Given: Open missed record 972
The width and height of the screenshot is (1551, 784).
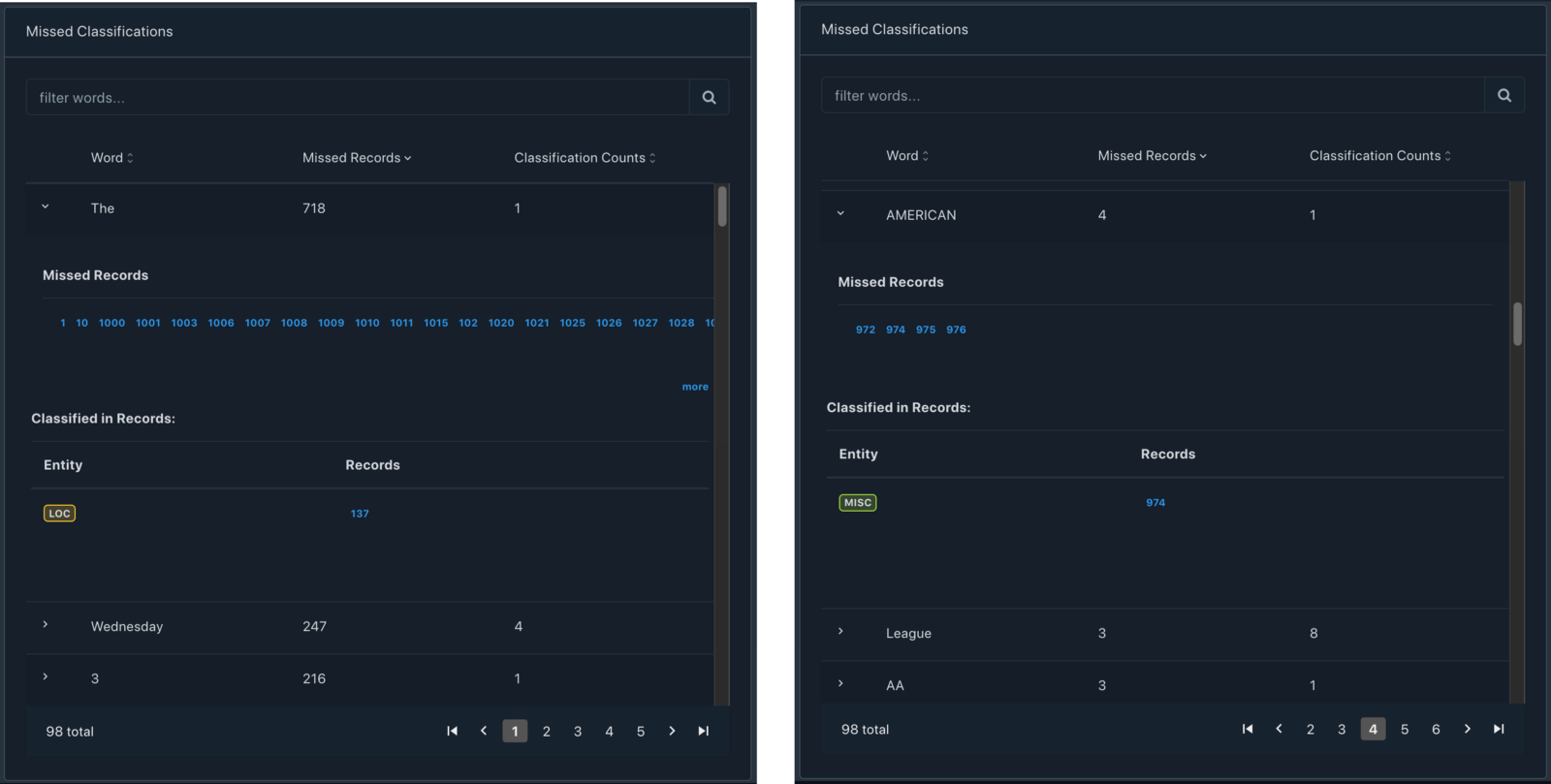Looking at the screenshot, I should 866,329.
